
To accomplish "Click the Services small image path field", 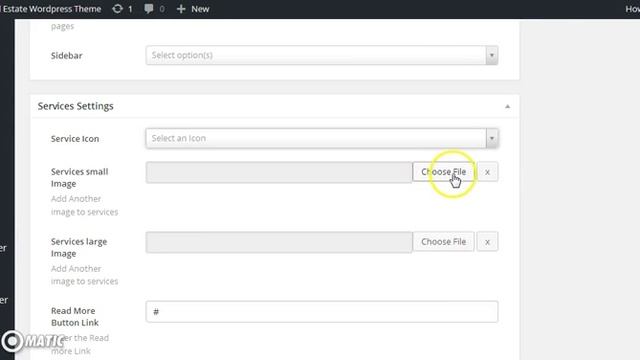I will click(x=279, y=172).
